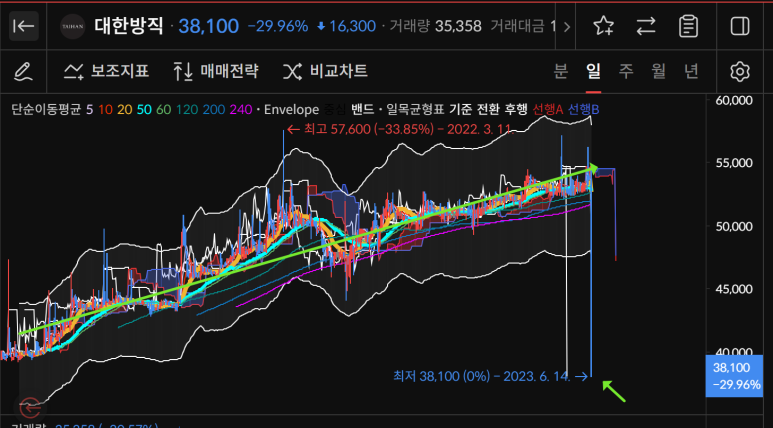The width and height of the screenshot is (773, 428).
Task: Open chart settings gear
Action: tap(739, 72)
